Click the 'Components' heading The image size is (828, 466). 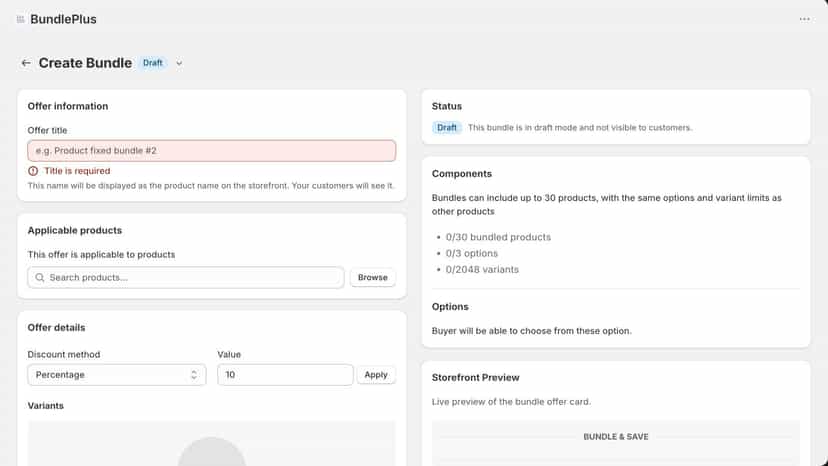pos(462,174)
